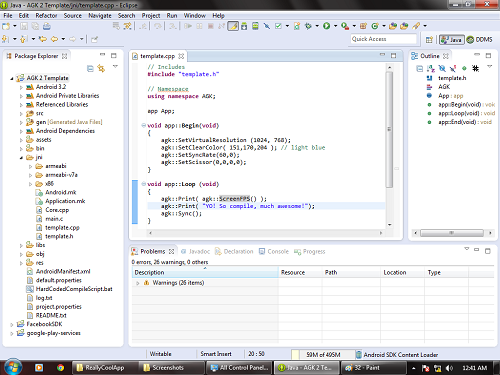Toggle Hide Static Members in Outline
Image resolution: width=500 pixels, height=375 pixels.
click(453, 69)
